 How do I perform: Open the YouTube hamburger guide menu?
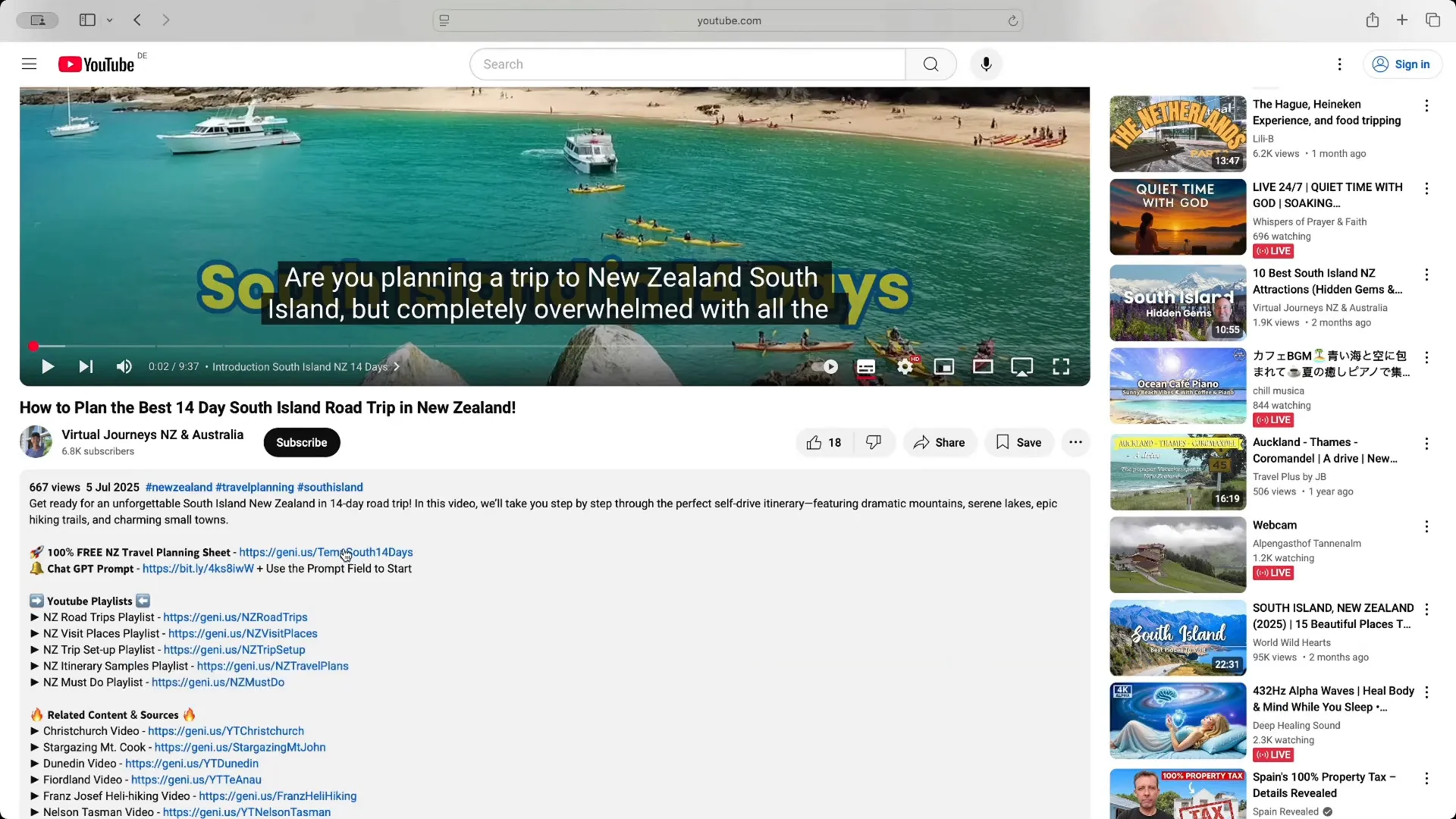29,64
